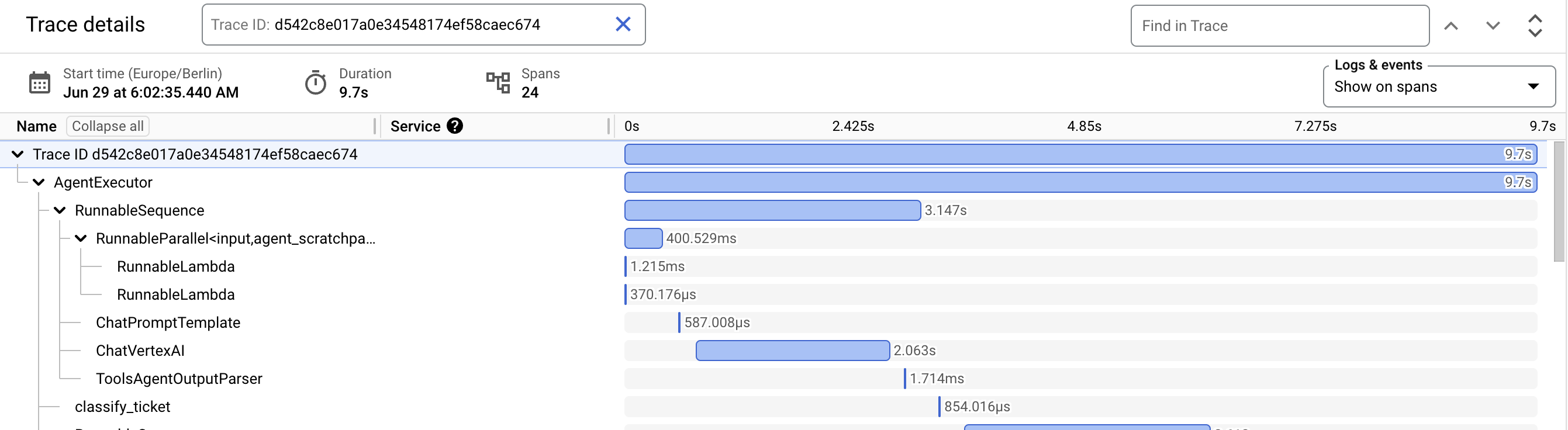Open the Logs & events dropdown
Viewport: 1568px width, 430px height.
[1438, 86]
